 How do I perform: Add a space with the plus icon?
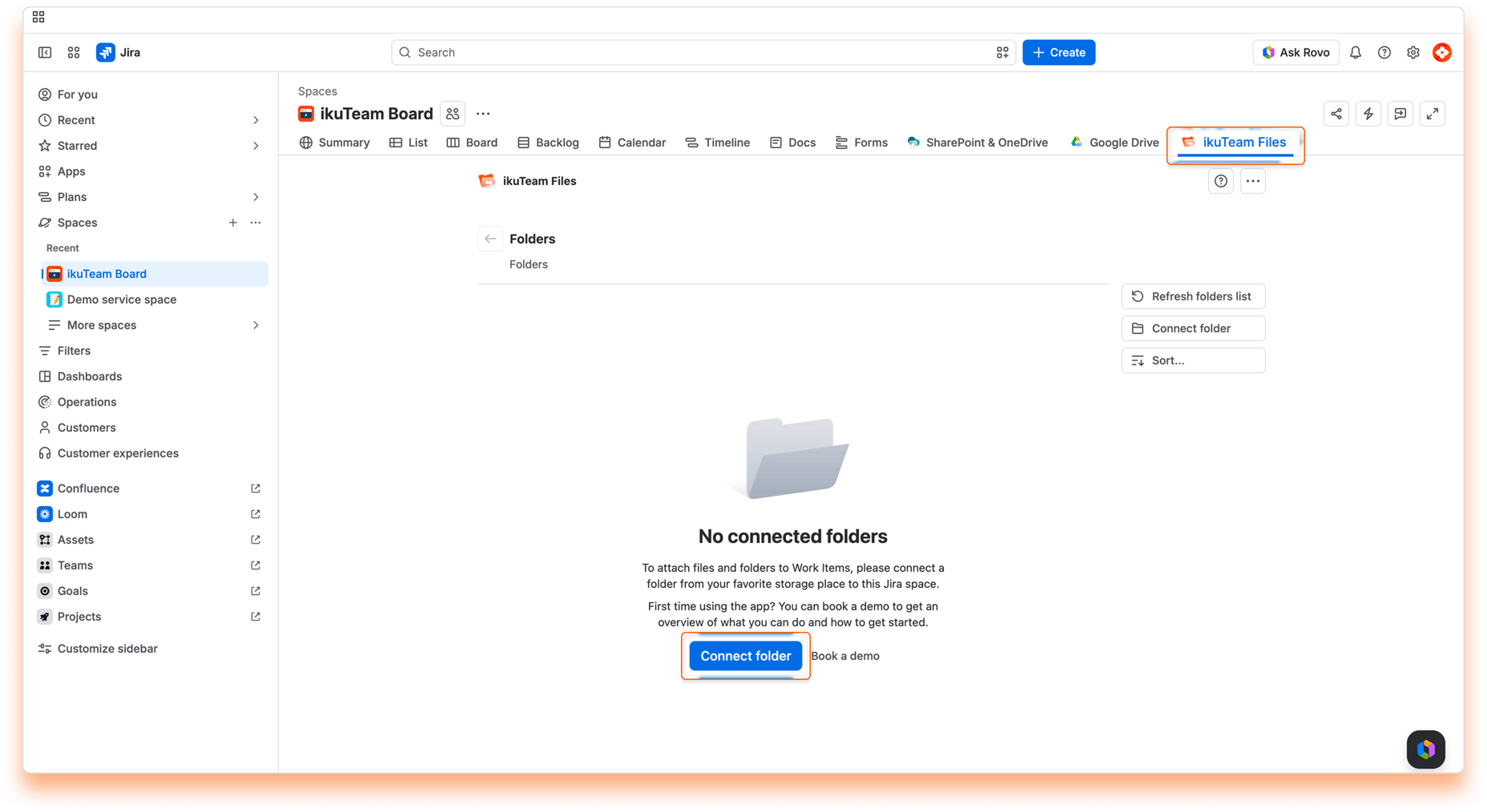233,223
